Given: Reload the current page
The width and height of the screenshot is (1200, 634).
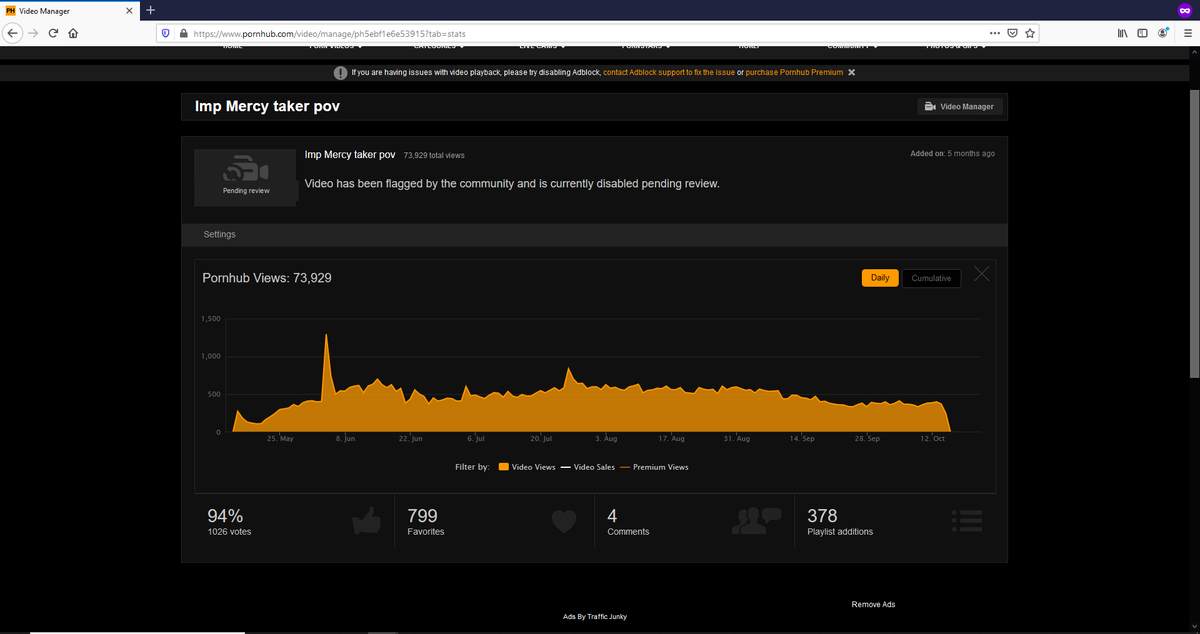Looking at the screenshot, I should [53, 33].
